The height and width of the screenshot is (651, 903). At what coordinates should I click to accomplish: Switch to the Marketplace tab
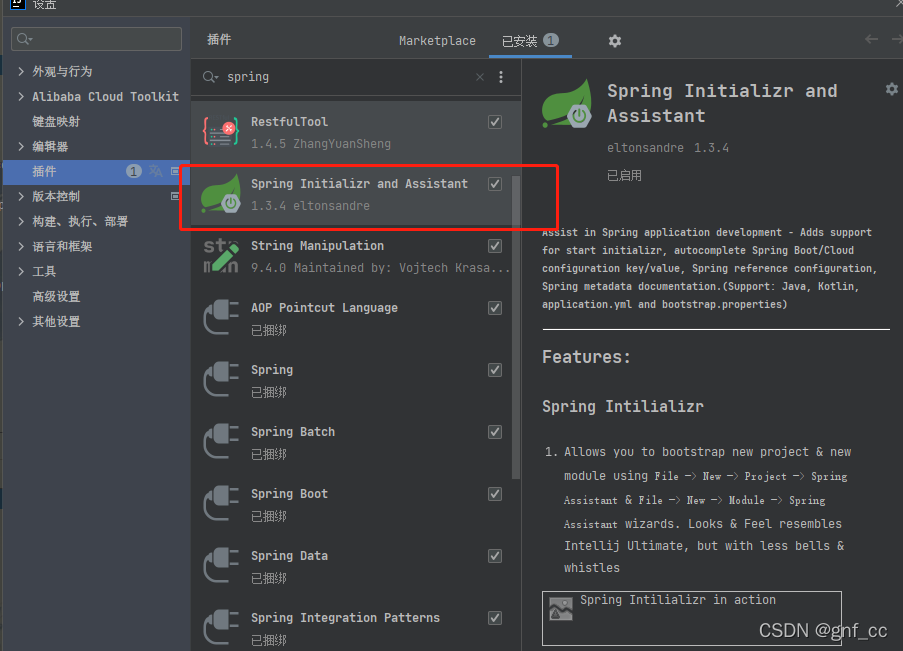437,41
